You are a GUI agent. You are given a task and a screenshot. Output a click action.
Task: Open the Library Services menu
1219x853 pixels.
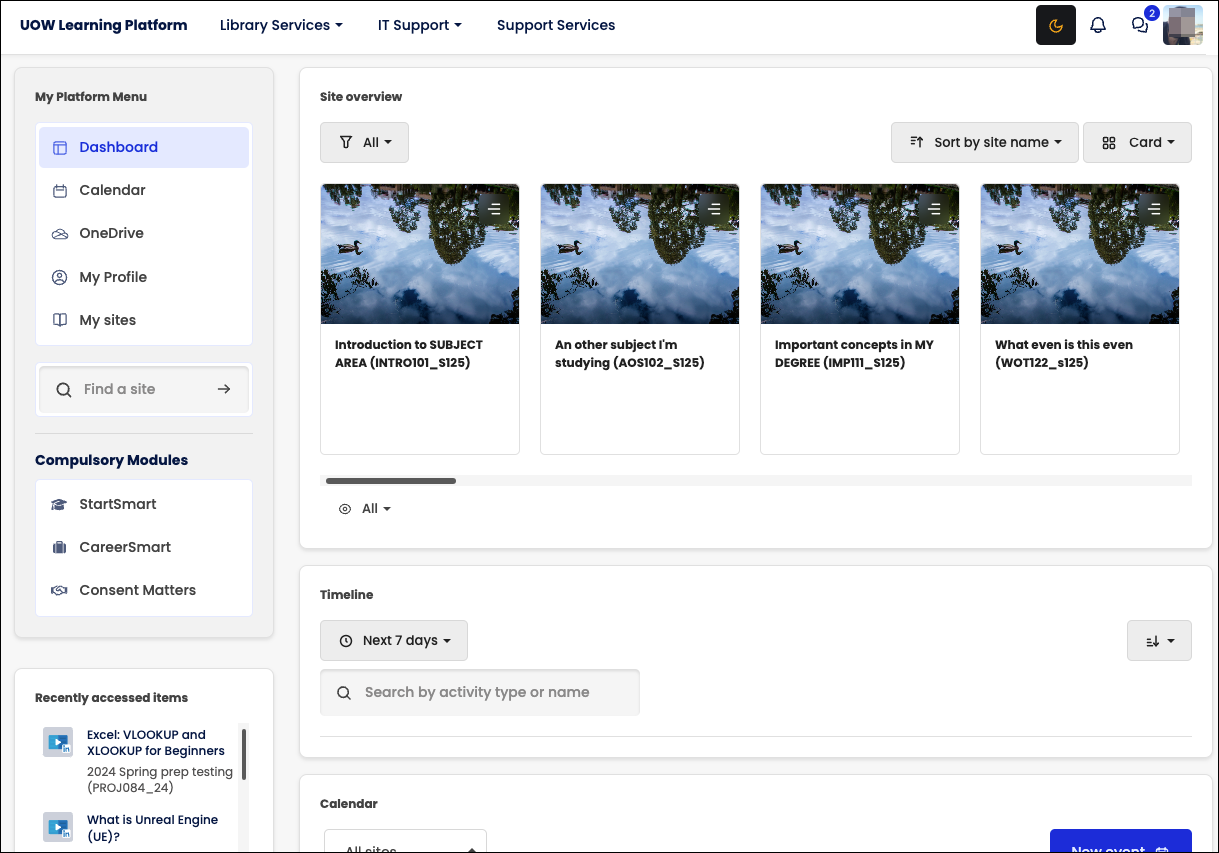click(281, 25)
